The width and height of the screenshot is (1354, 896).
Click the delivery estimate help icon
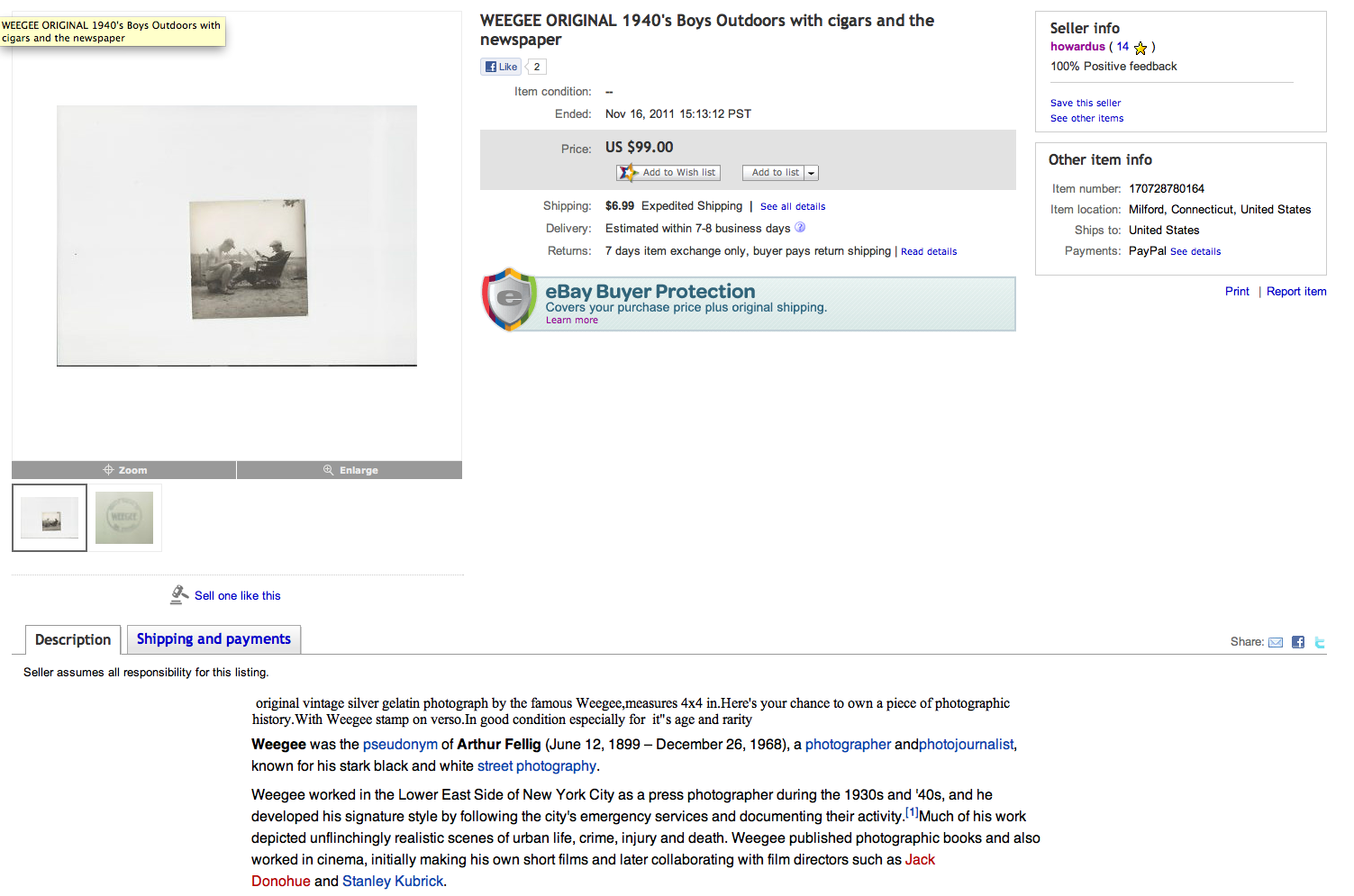800,228
